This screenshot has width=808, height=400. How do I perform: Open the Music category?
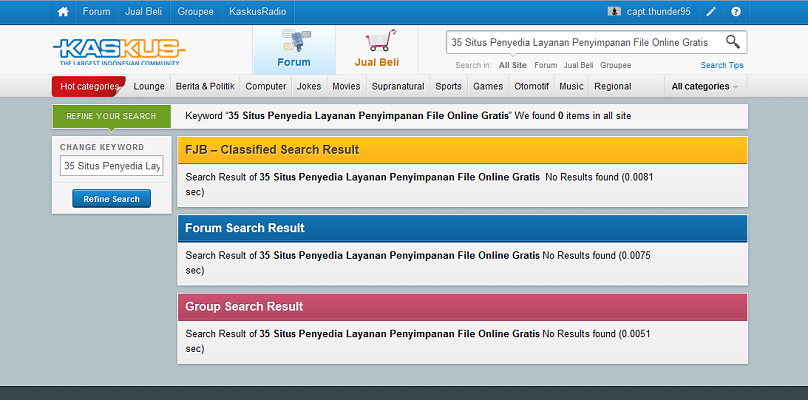point(571,87)
